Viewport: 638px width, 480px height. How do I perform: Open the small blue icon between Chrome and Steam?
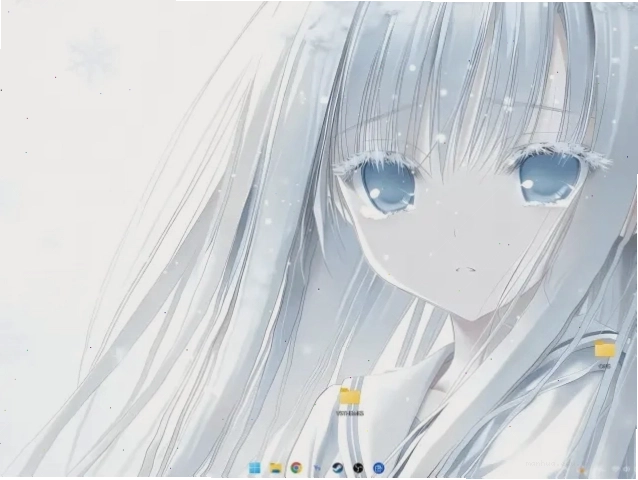(x=317, y=468)
